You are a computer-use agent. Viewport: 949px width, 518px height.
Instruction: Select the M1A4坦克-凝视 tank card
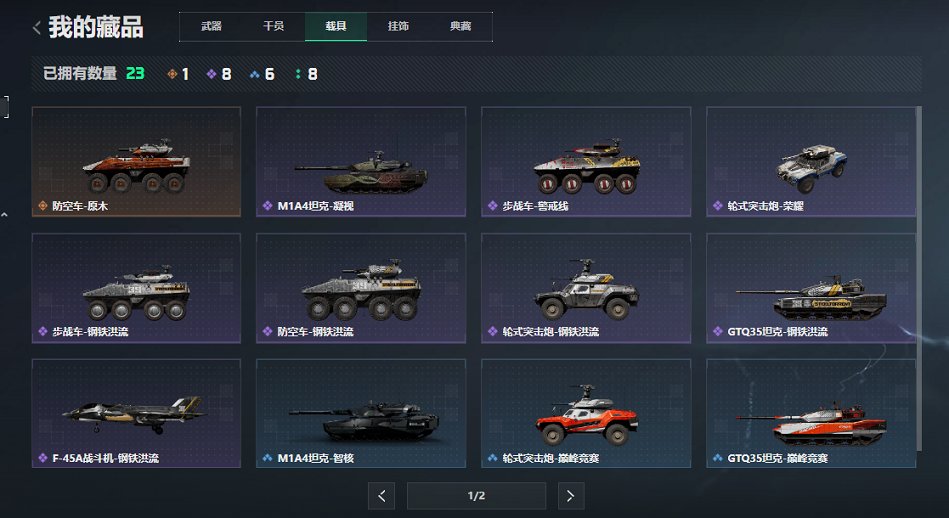[x=361, y=162]
